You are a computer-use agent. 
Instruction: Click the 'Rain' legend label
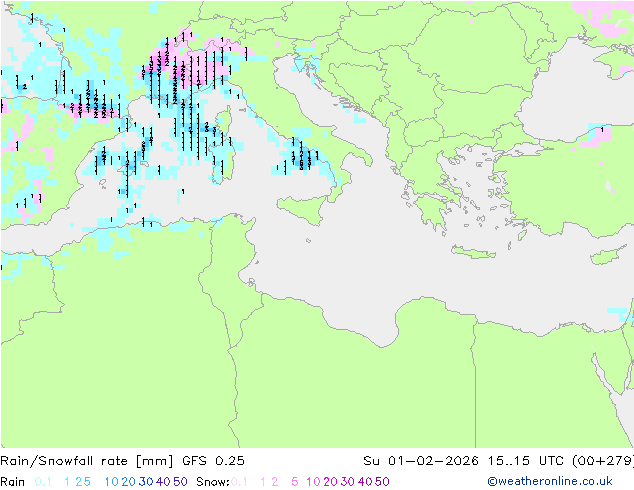(x=13, y=482)
